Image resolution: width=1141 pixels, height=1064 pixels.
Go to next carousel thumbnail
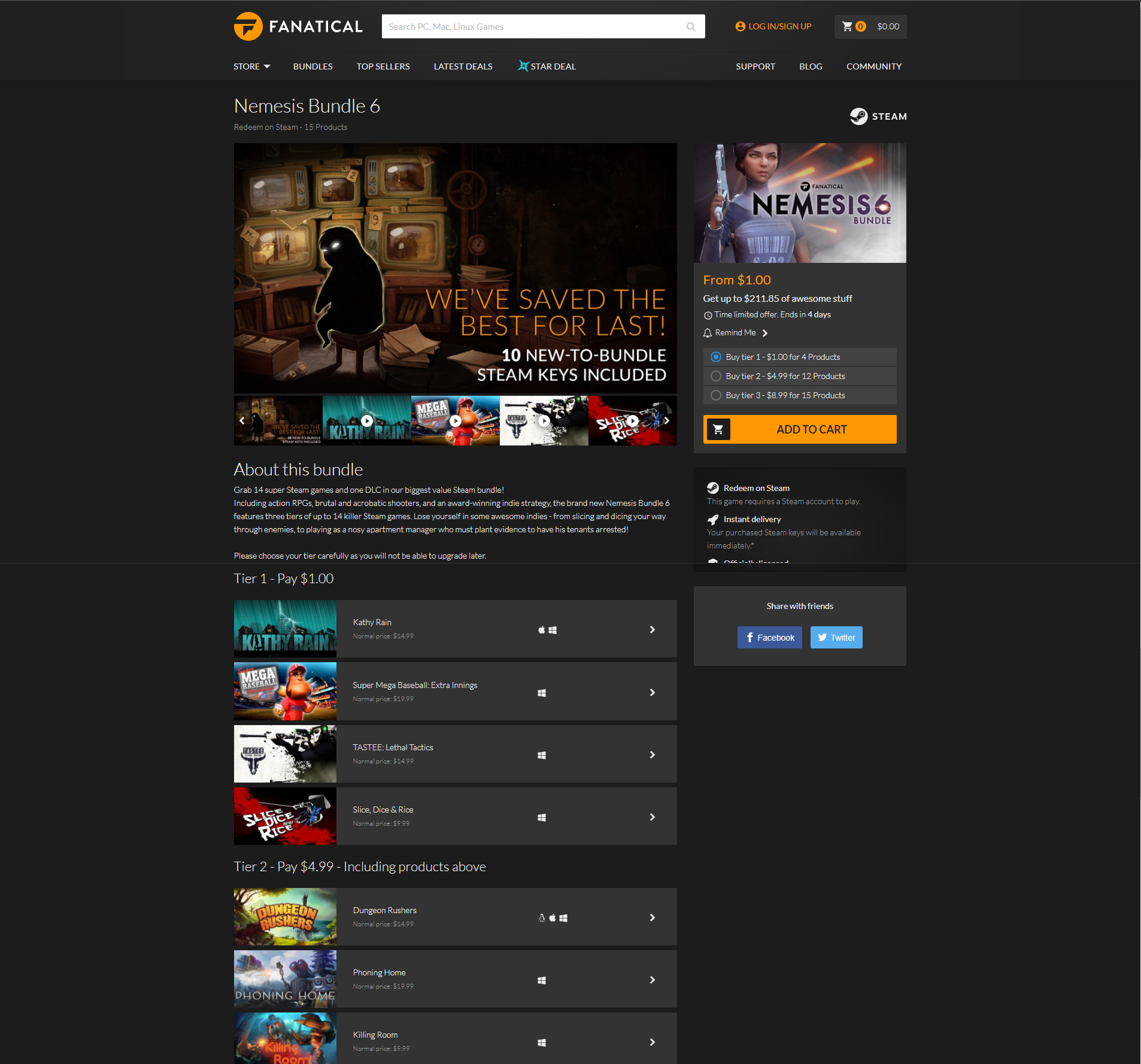pos(667,420)
